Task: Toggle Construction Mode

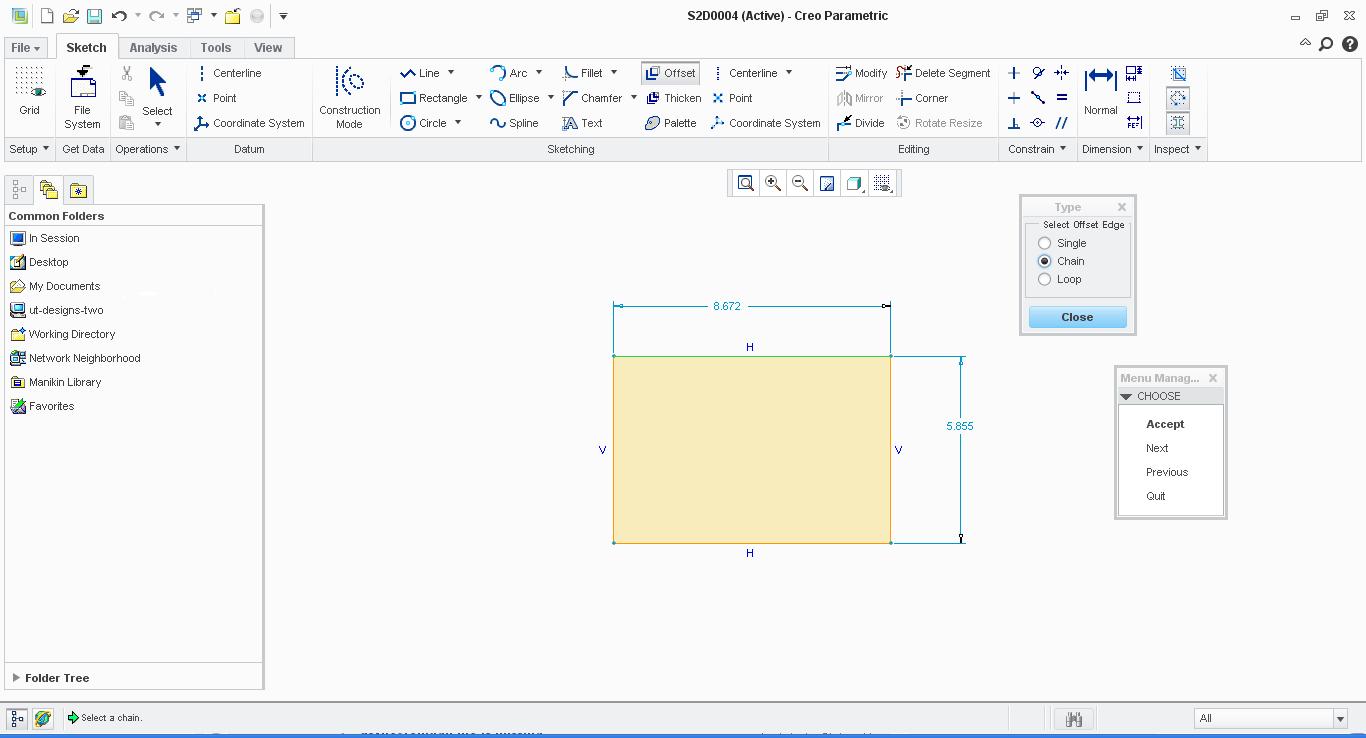Action: (350, 97)
